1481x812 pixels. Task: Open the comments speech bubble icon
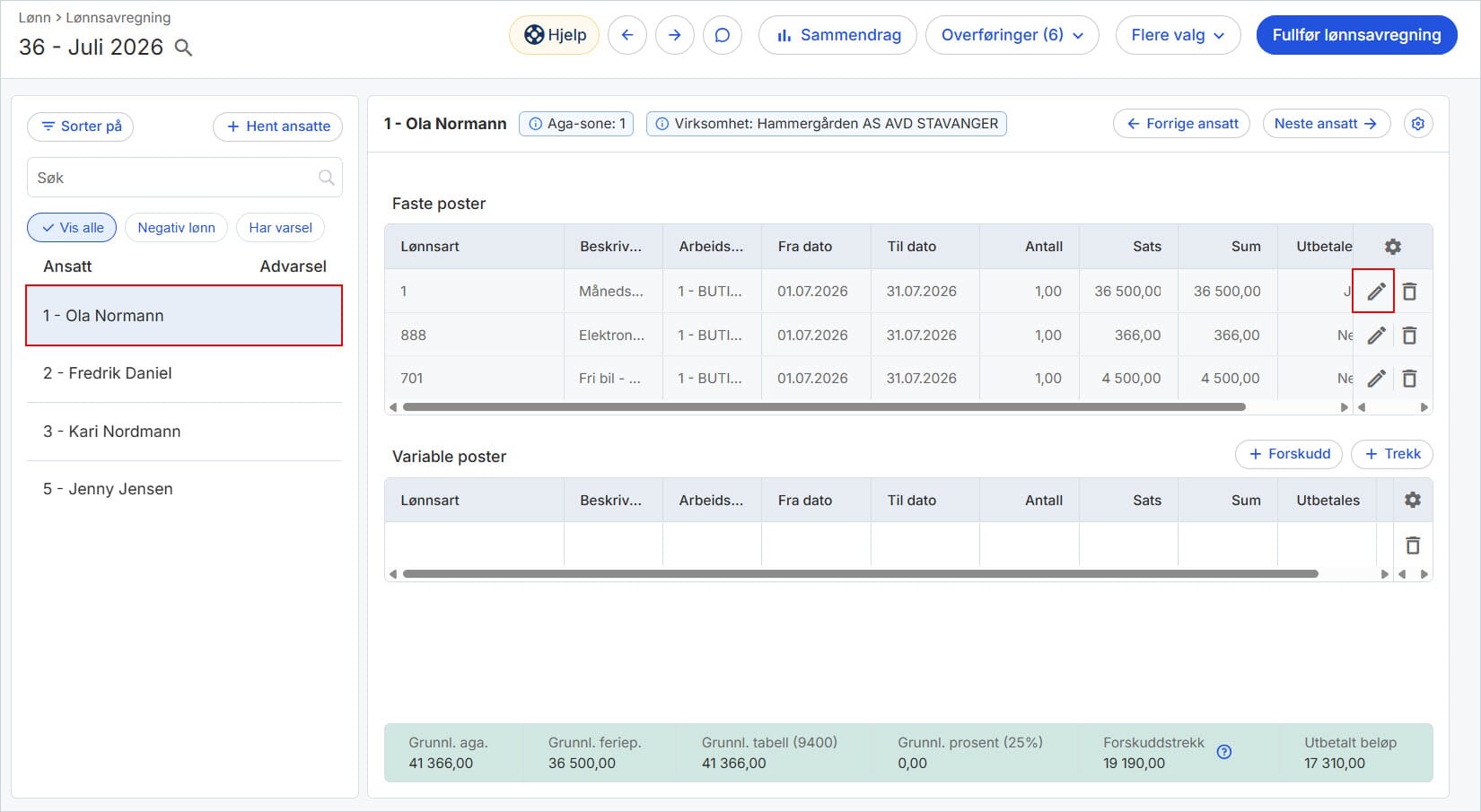tap(723, 35)
